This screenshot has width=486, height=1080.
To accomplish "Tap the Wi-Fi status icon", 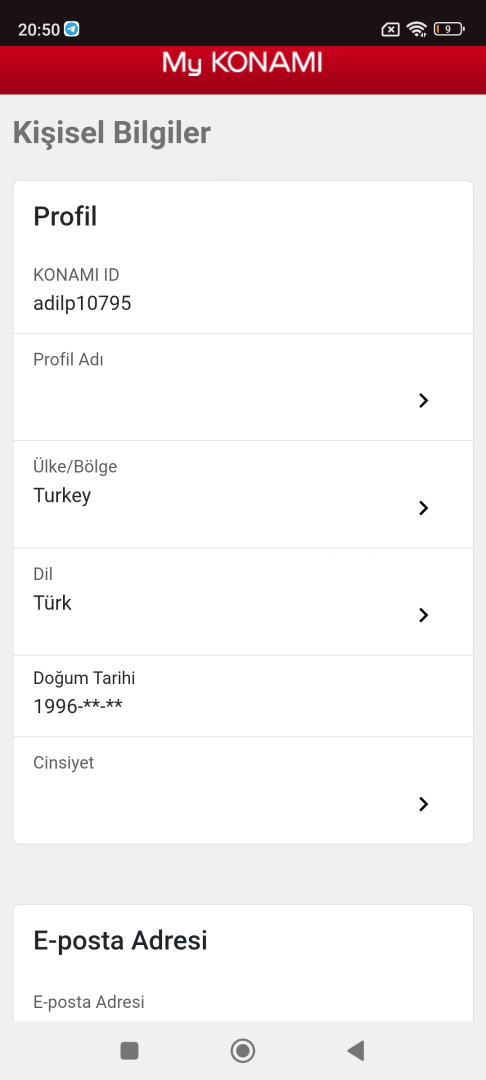I will coord(416,29).
